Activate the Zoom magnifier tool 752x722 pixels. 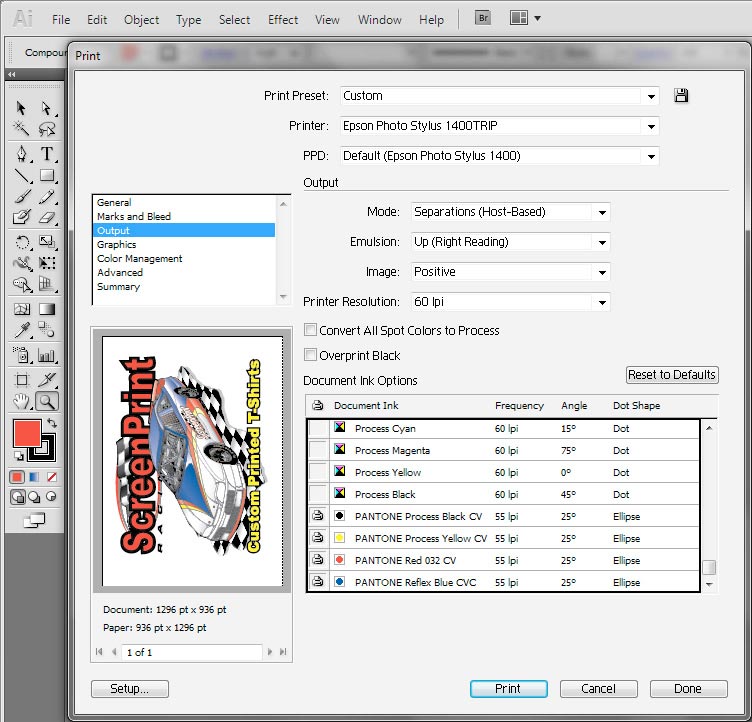pyautogui.click(x=46, y=402)
